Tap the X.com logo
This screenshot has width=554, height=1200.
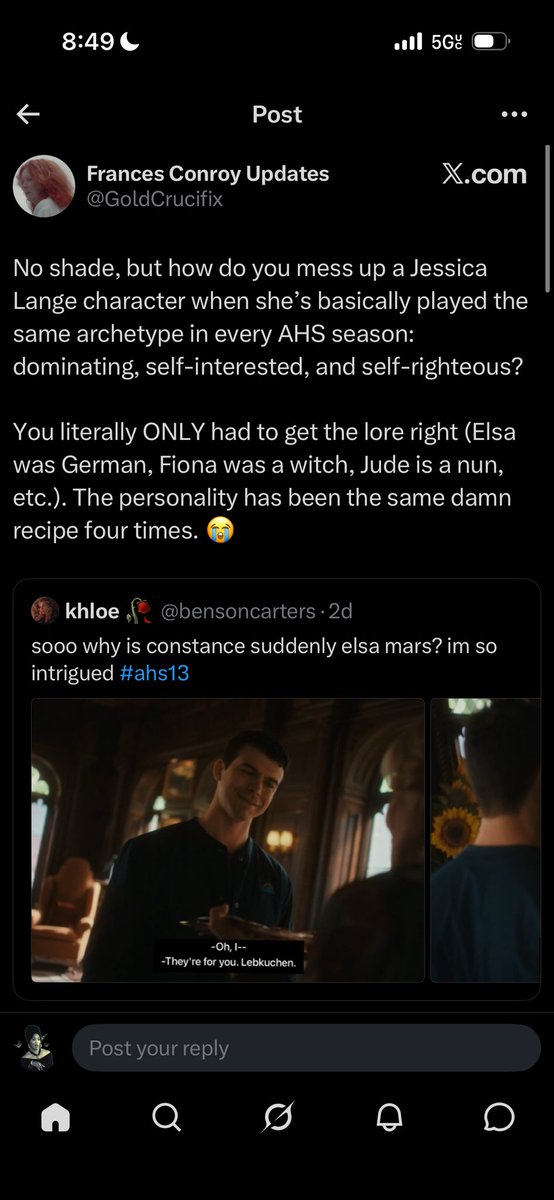(x=483, y=174)
